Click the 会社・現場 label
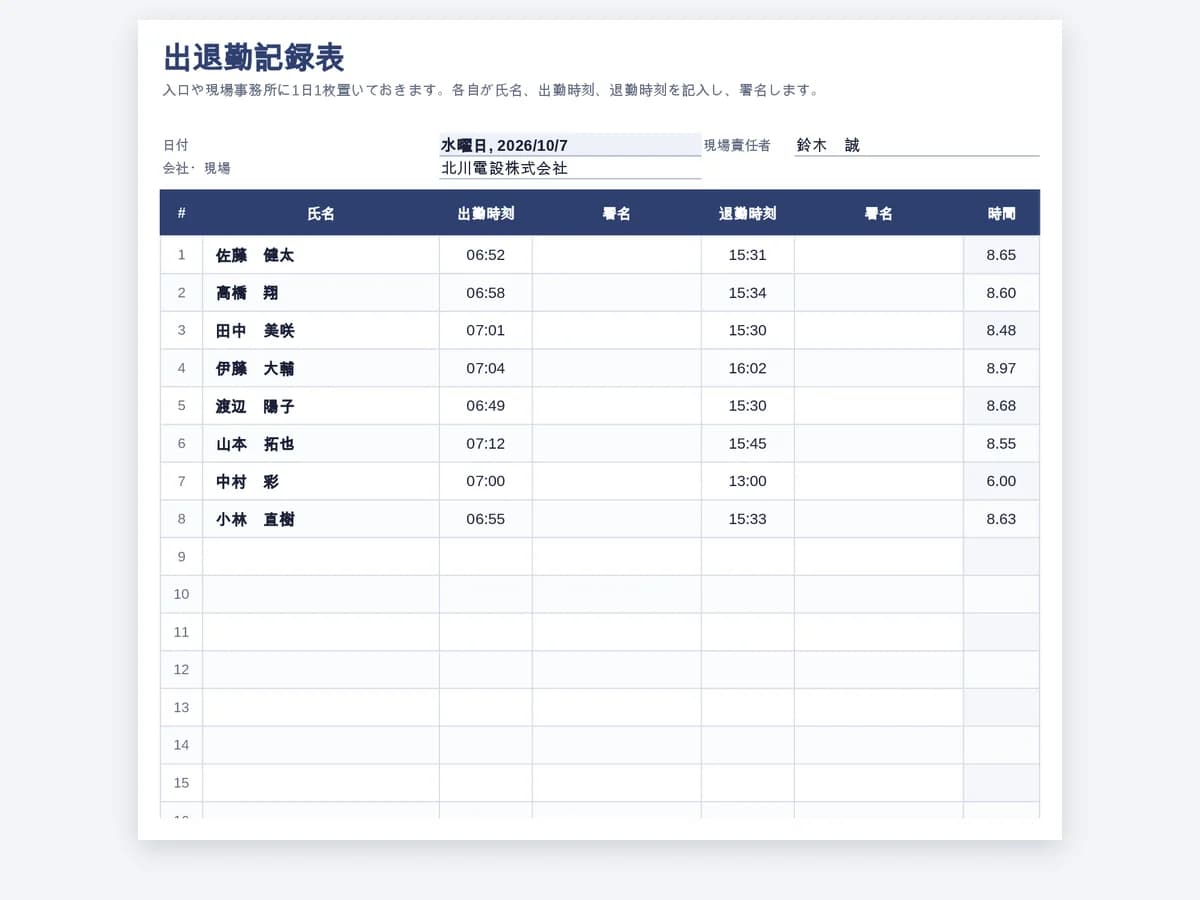Image resolution: width=1200 pixels, height=900 pixels. 197,168
